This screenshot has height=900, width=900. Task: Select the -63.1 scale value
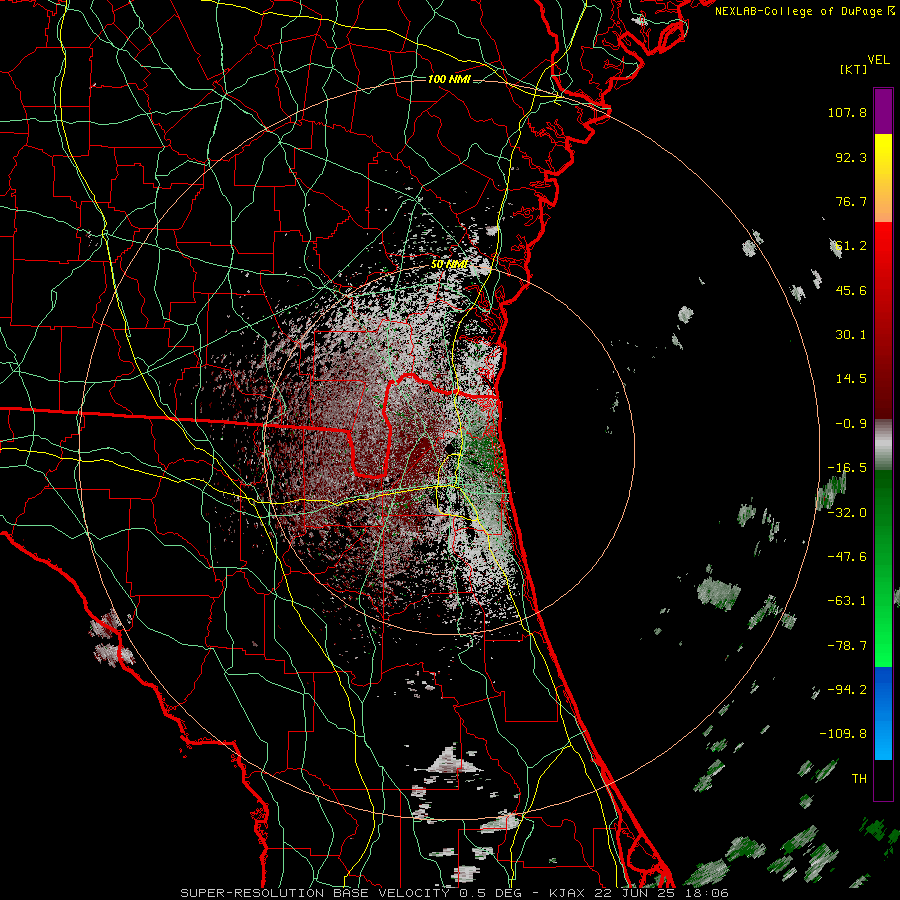click(847, 601)
